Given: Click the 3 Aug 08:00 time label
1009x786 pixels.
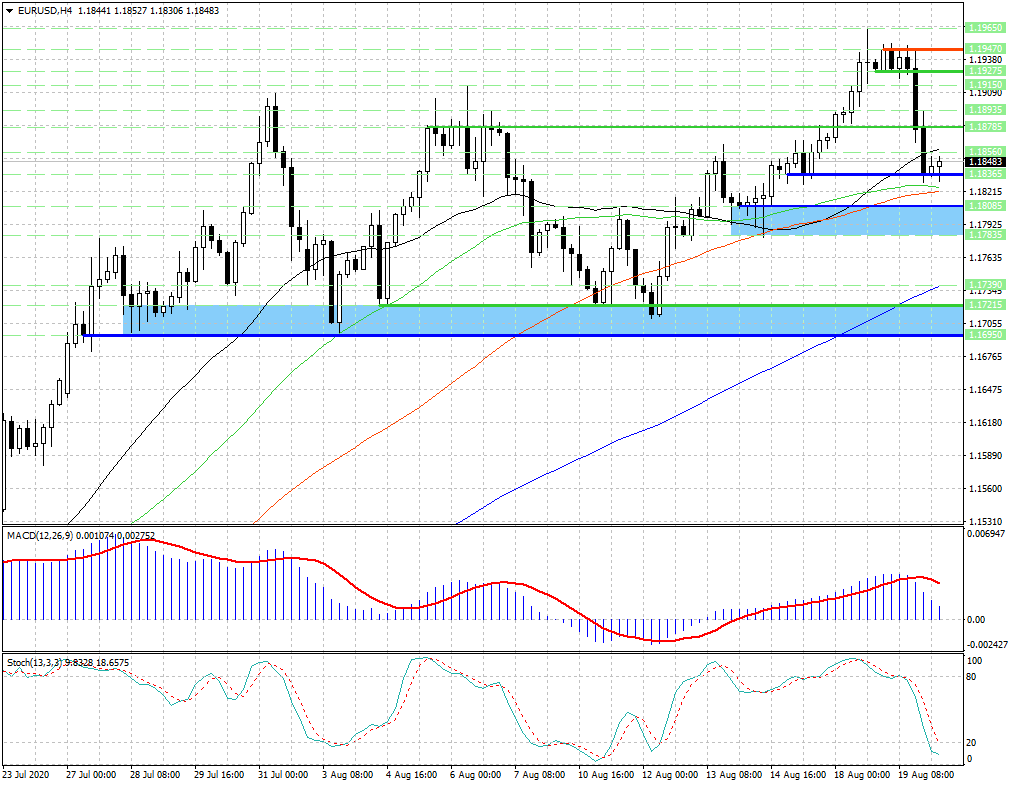Looking at the screenshot, I should pos(347,774).
